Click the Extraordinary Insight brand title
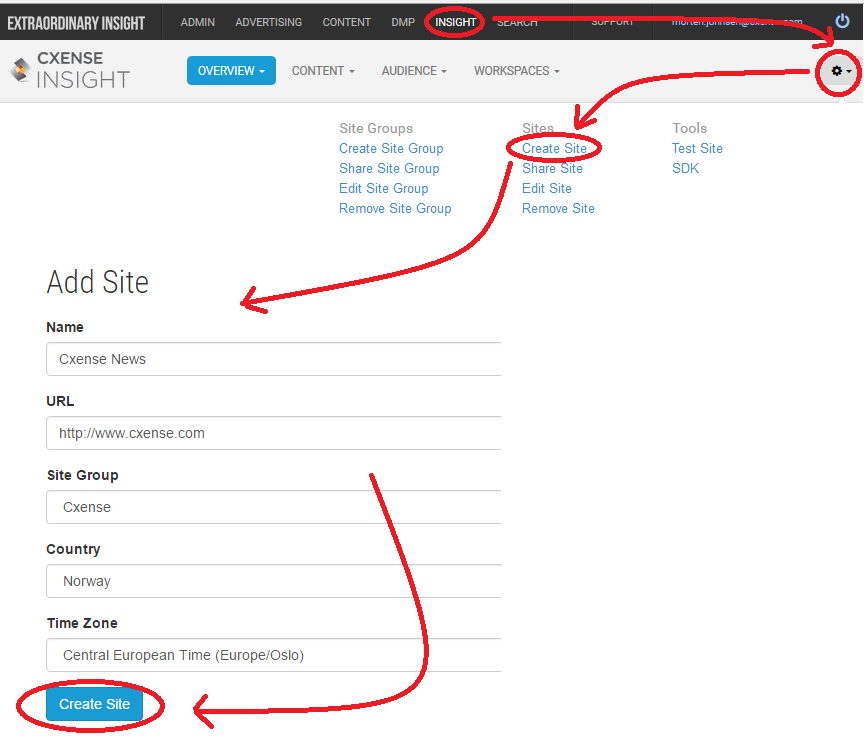864x742 pixels. point(76,23)
